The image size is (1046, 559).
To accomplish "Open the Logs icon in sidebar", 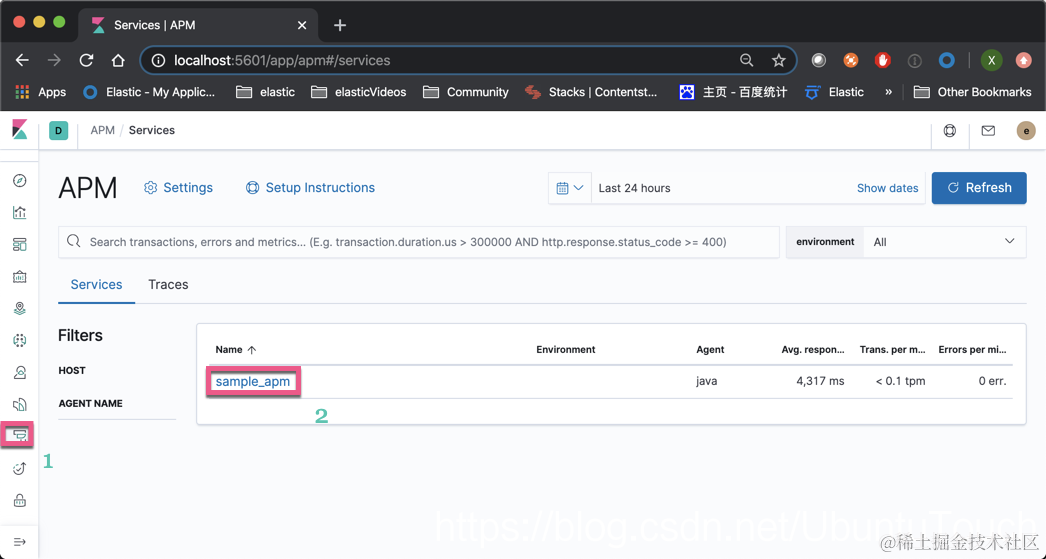I will pos(19,404).
